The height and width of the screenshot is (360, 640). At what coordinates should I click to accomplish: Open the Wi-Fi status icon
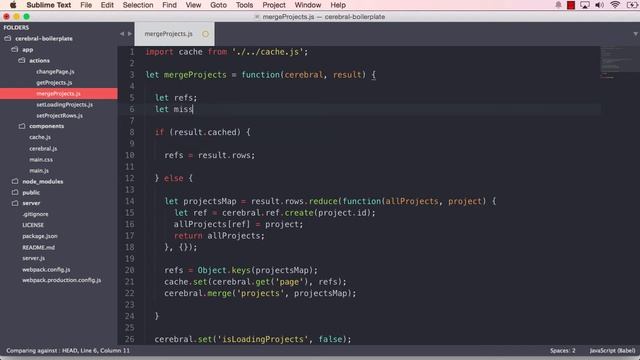tap(615, 5)
